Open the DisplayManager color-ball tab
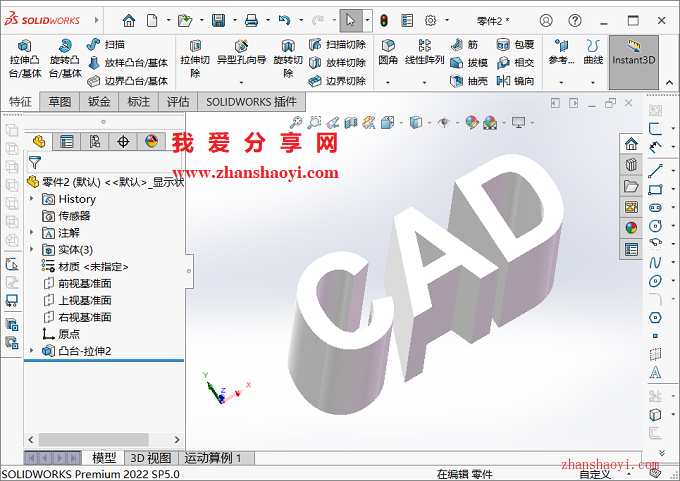This screenshot has width=680, height=481. 151,141
